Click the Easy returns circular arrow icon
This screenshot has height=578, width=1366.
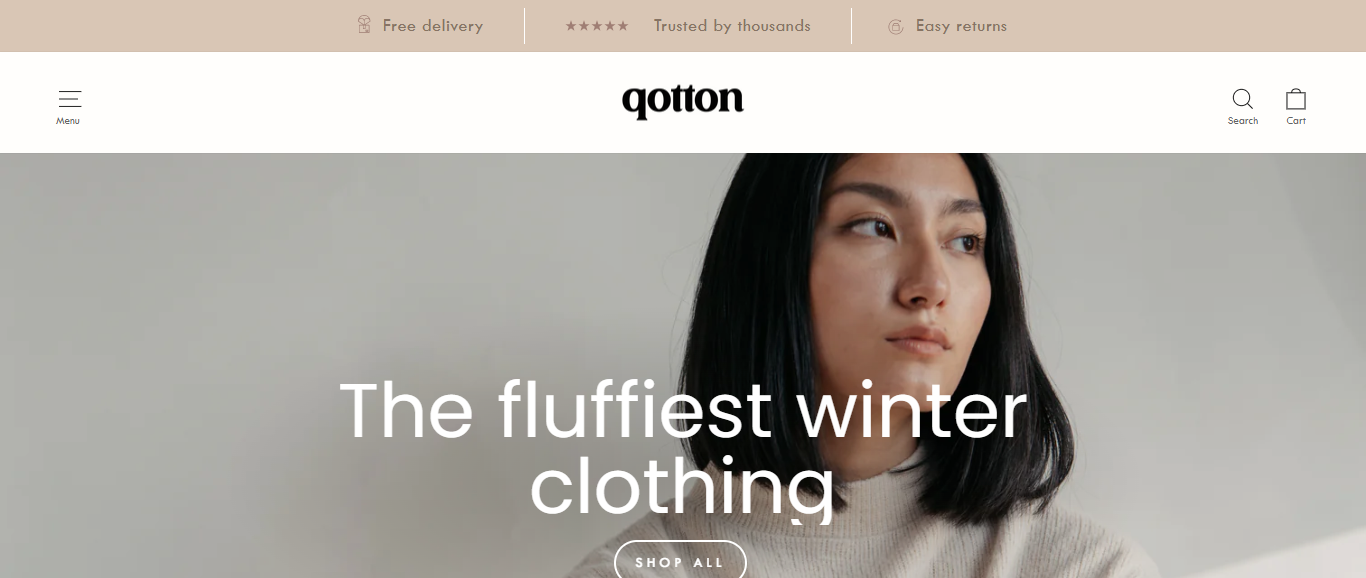(x=896, y=26)
